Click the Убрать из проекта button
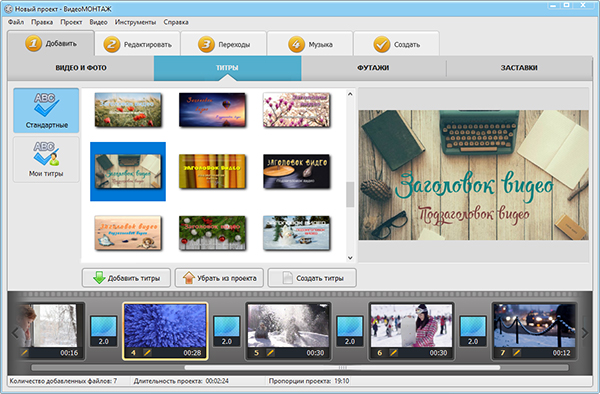Viewport: 600px width, 394px height. tap(219, 278)
